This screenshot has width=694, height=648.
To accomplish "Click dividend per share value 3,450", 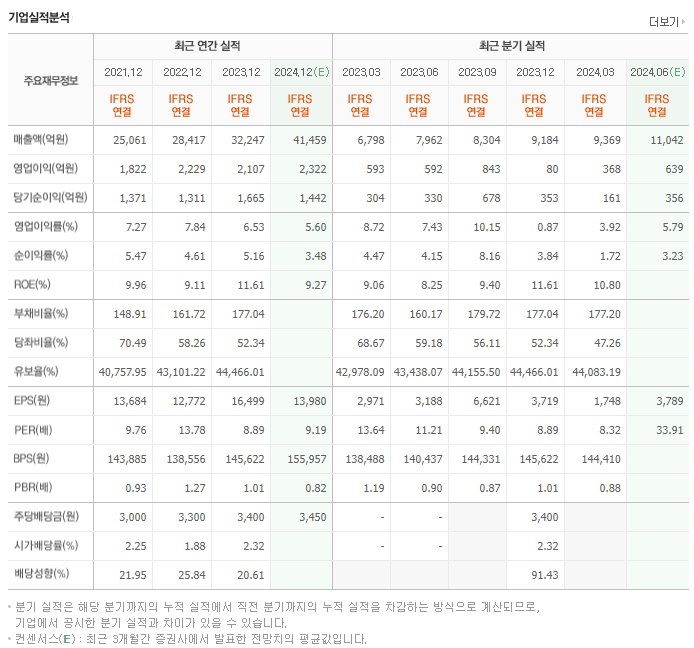I will pos(312,517).
